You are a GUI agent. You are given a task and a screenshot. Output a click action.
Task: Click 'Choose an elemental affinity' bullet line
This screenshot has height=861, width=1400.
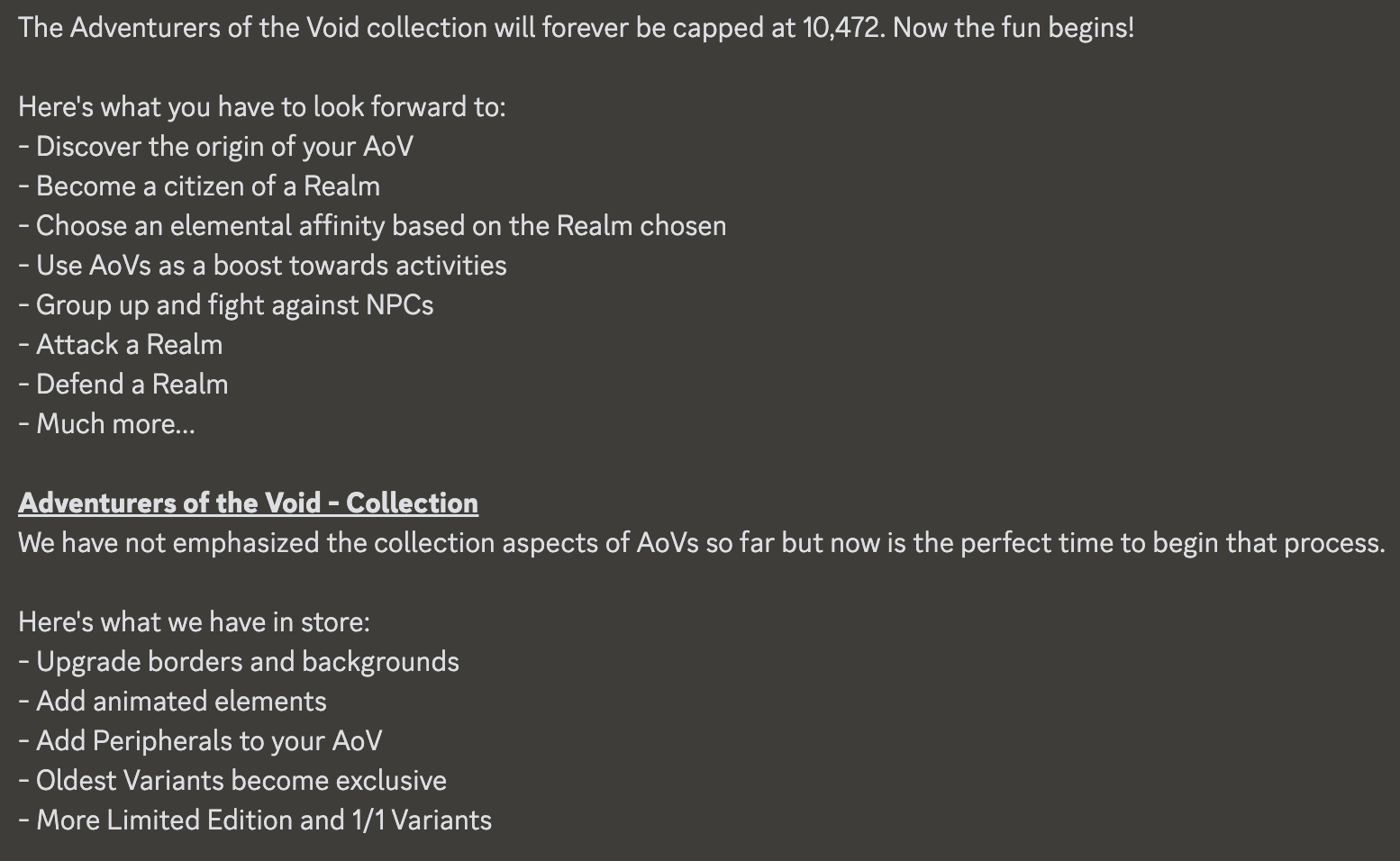(372, 225)
